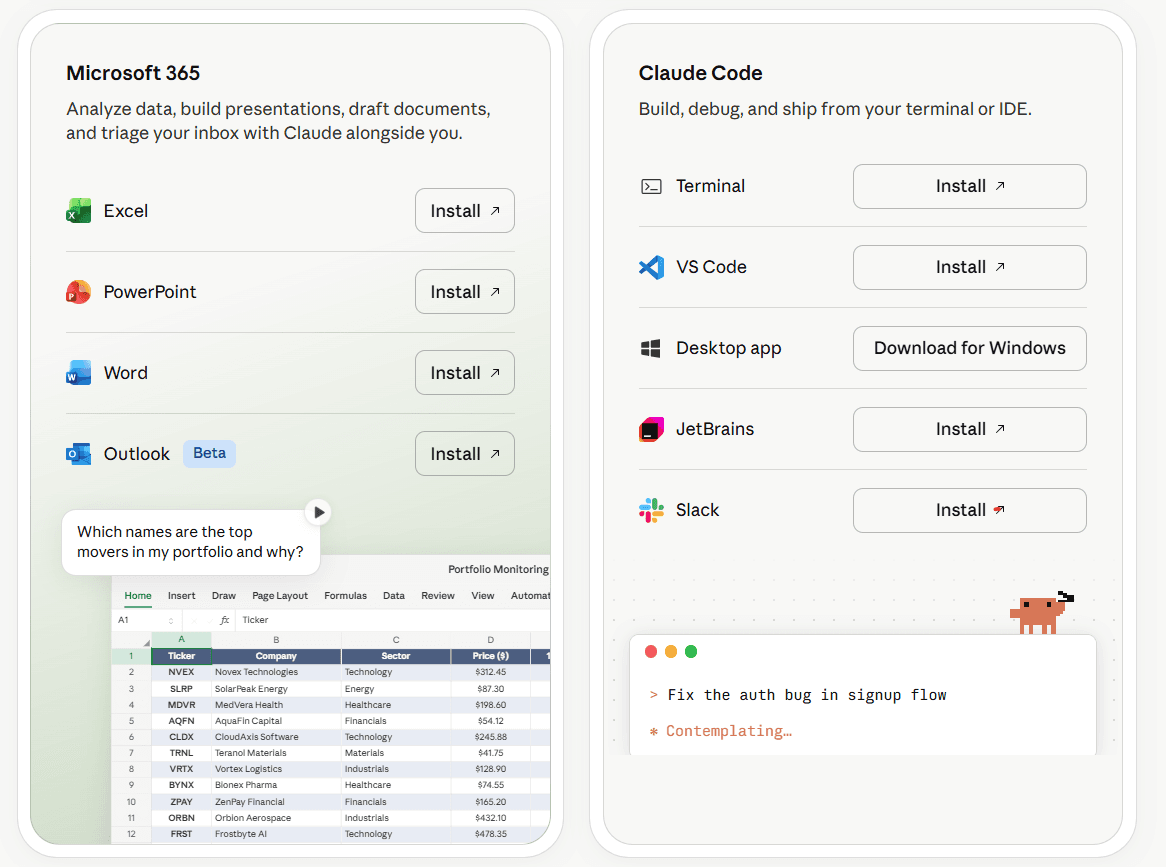1166x867 pixels.
Task: Click the formula bar showing Ticker
Action: pos(394,620)
